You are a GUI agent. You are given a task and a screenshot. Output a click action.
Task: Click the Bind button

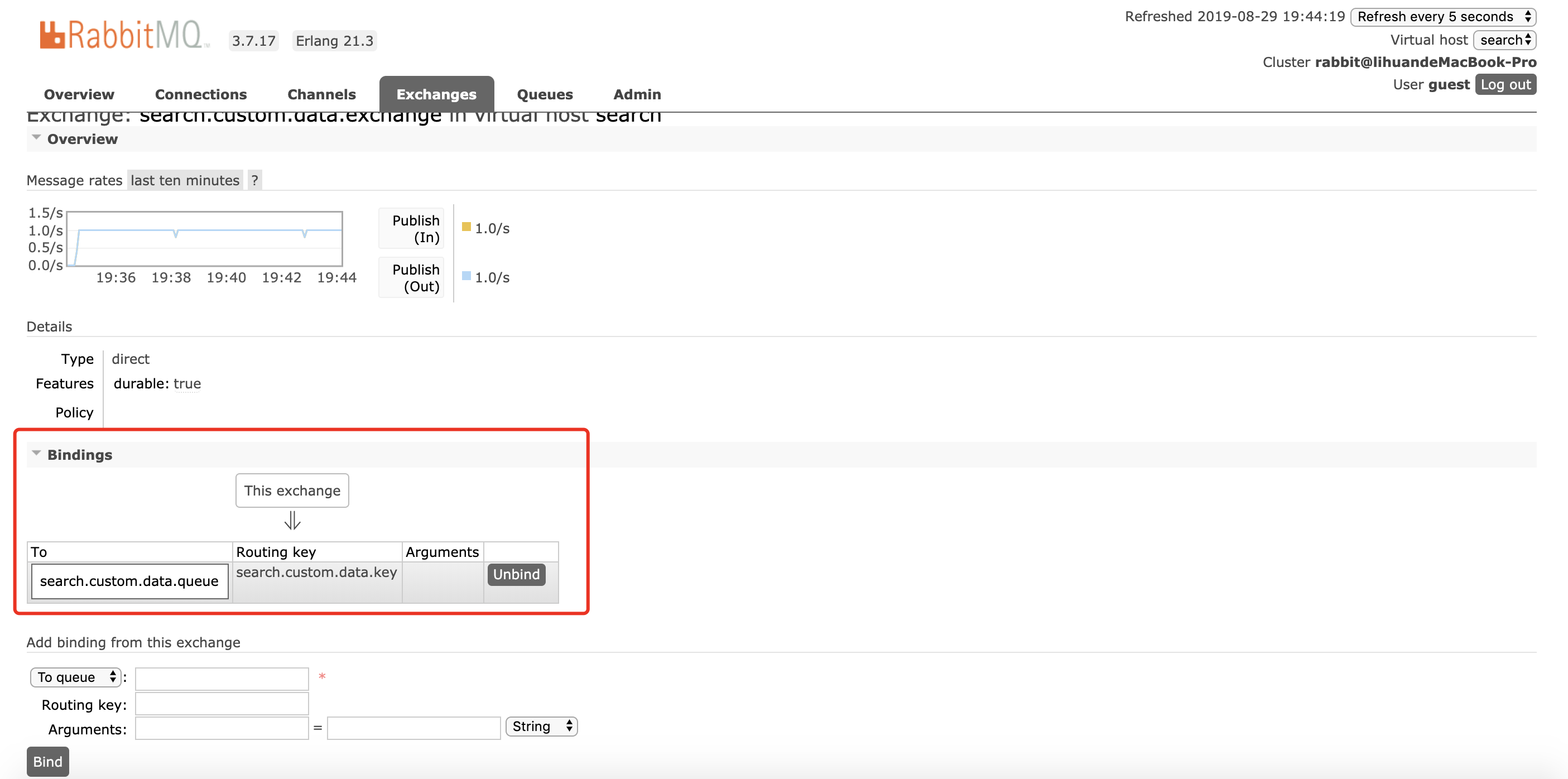(x=47, y=762)
